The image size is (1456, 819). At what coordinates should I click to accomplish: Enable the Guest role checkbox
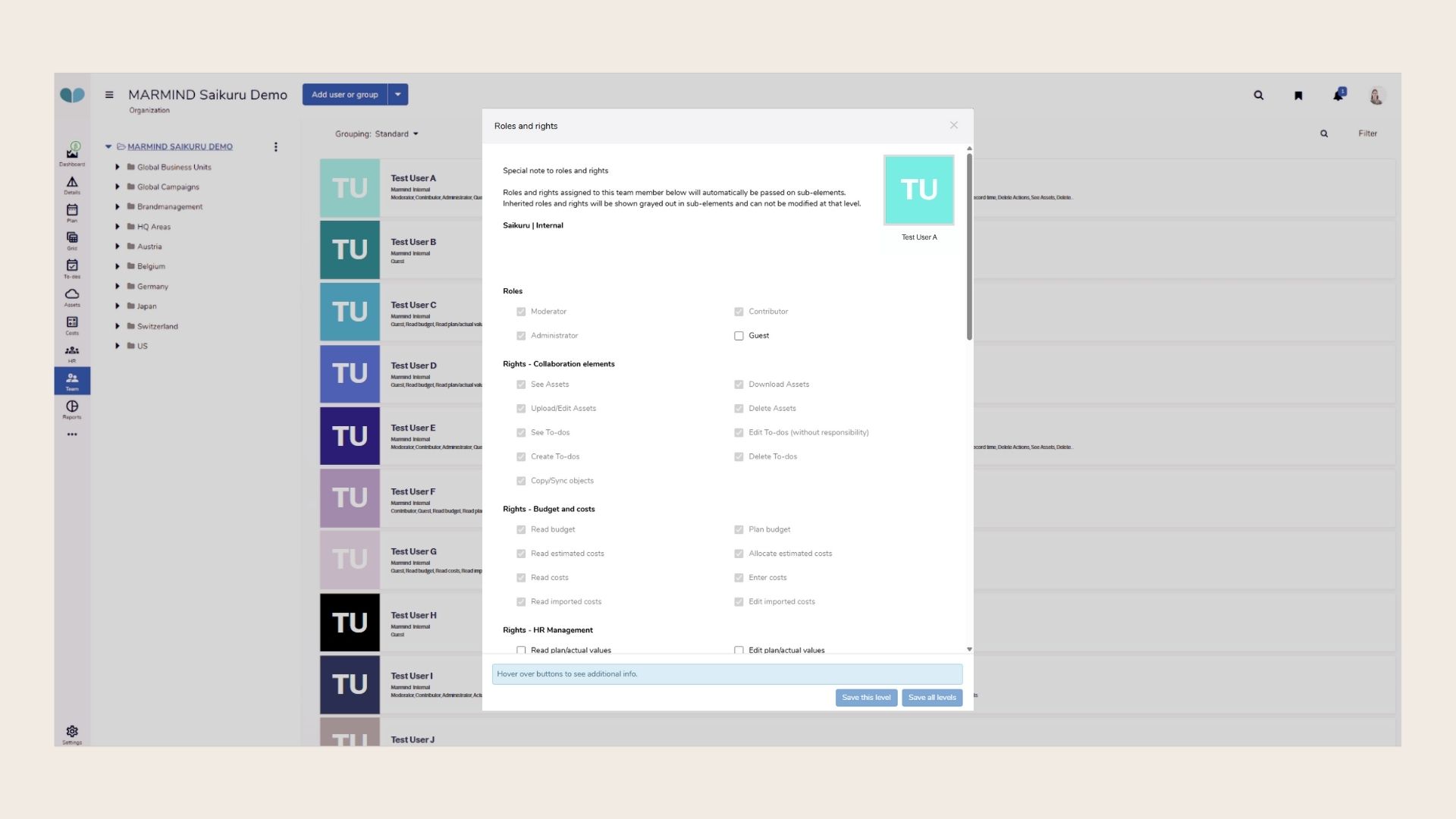(739, 336)
